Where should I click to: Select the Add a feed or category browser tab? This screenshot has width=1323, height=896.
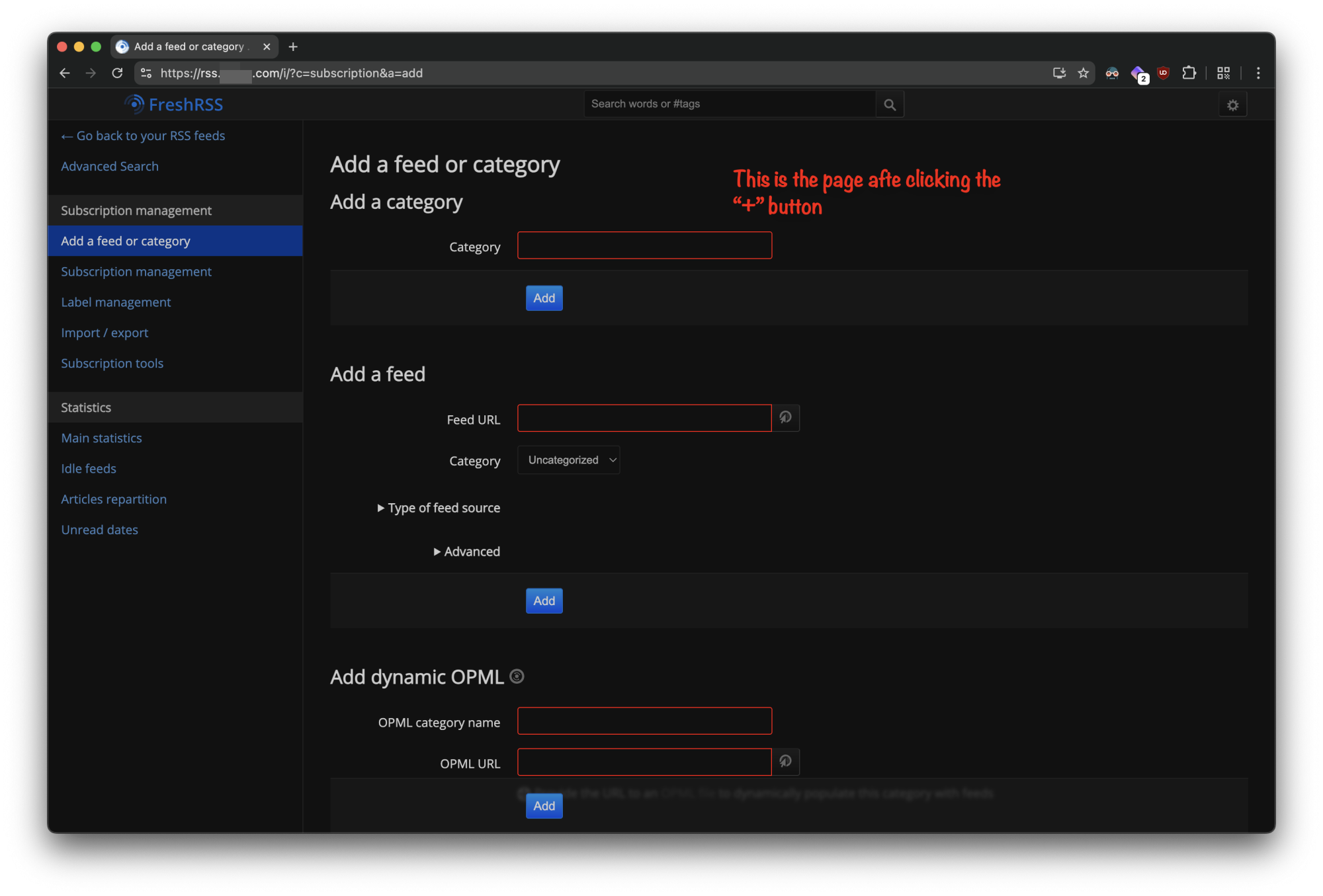194,47
